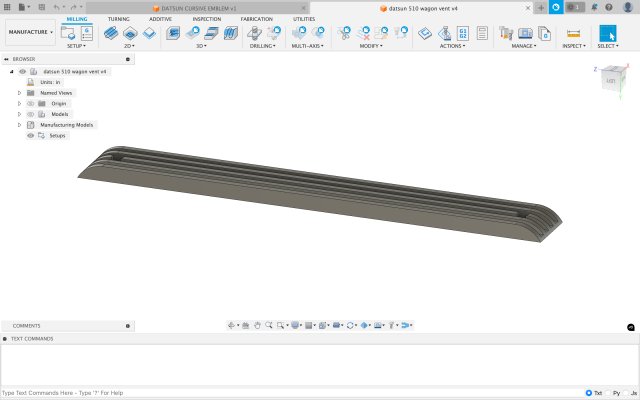The width and height of the screenshot is (640, 400).
Task: Switch to the MILLING tab
Action: (77, 19)
